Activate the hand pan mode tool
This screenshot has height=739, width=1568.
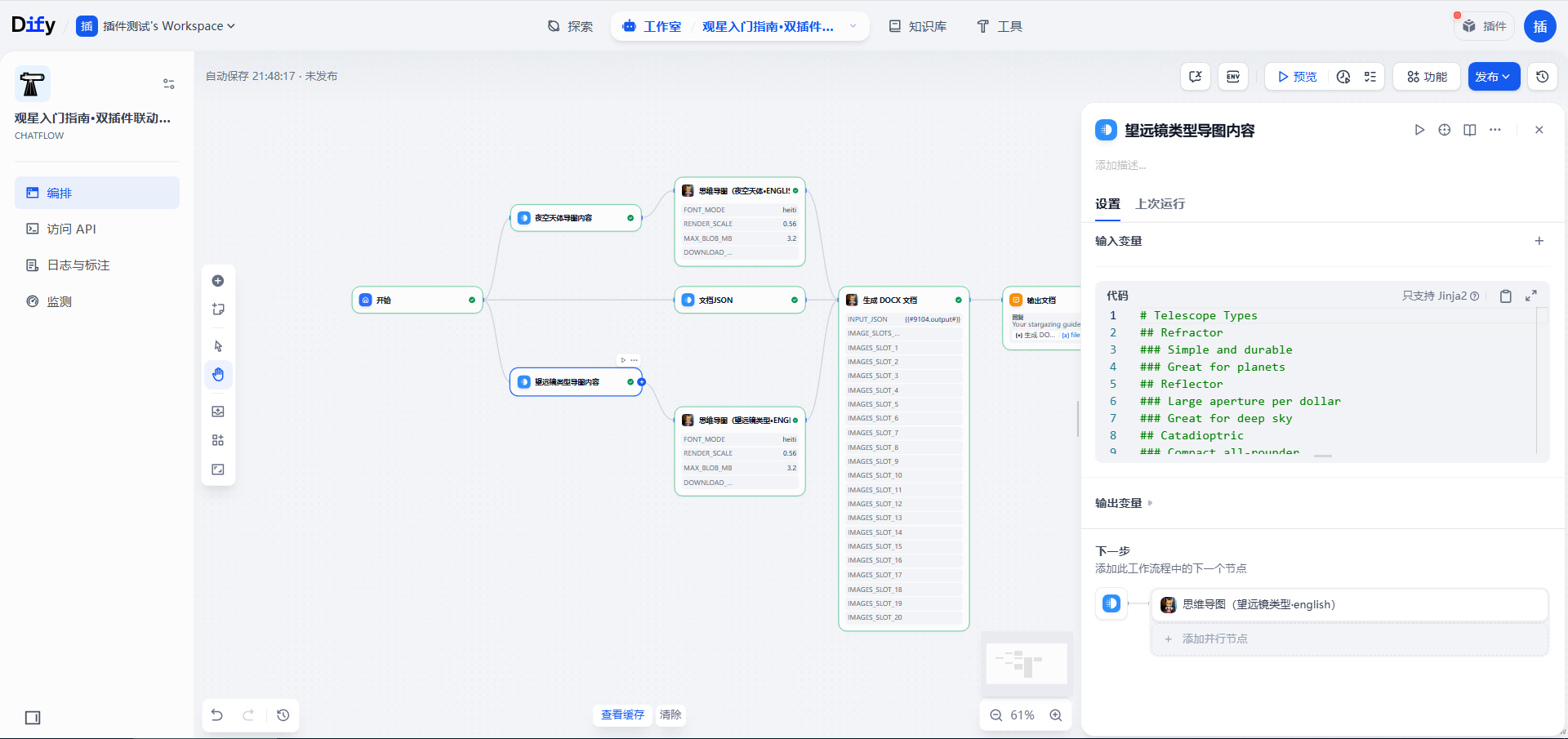[x=218, y=375]
